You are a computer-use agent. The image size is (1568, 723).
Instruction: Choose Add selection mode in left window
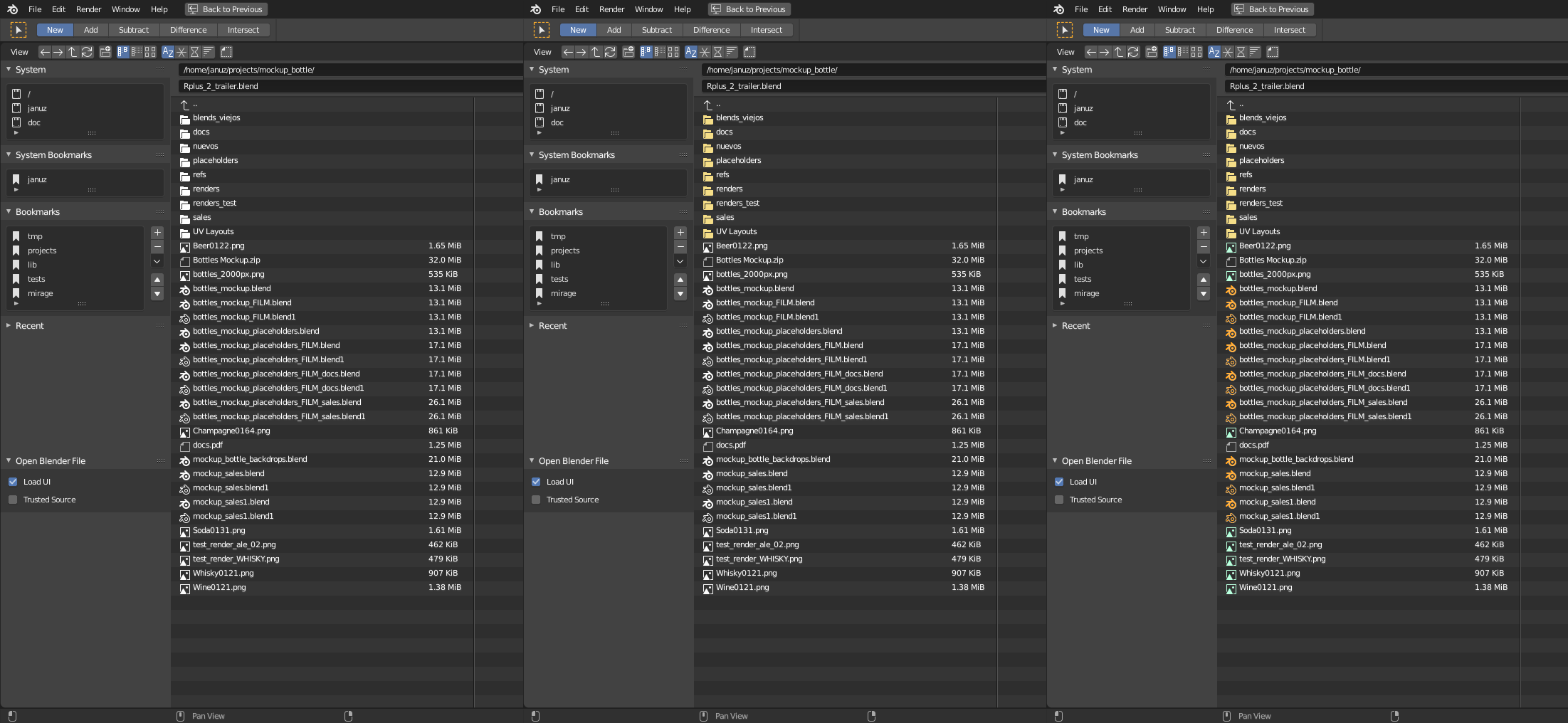[91, 30]
